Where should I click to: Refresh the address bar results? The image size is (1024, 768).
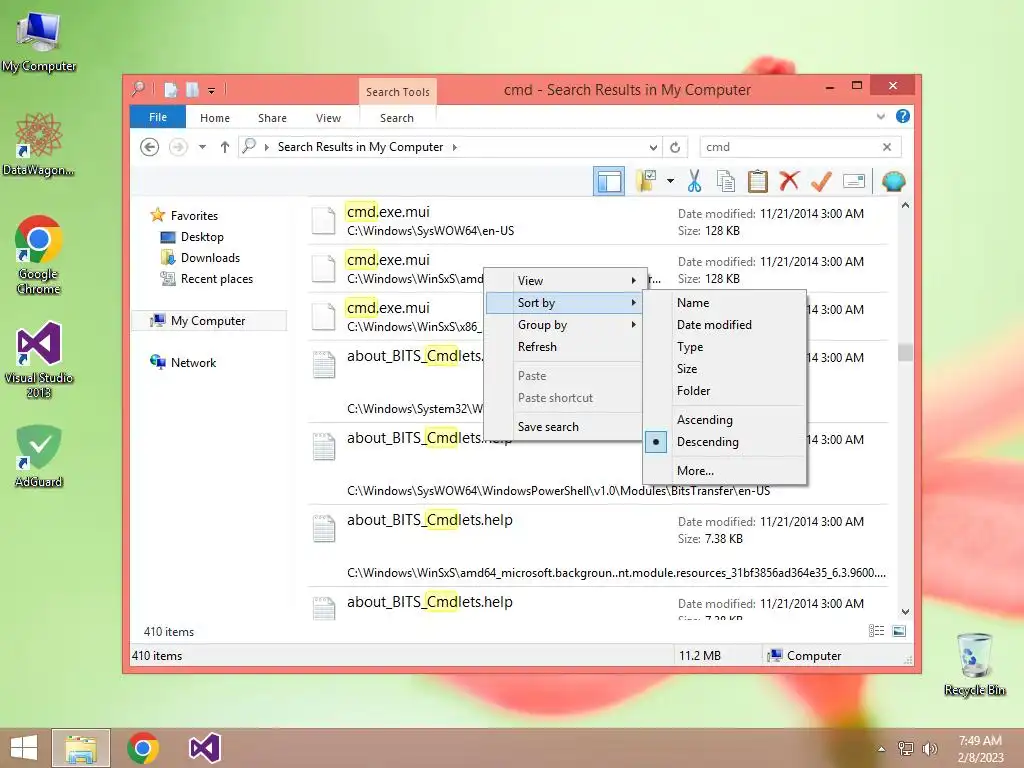click(675, 147)
